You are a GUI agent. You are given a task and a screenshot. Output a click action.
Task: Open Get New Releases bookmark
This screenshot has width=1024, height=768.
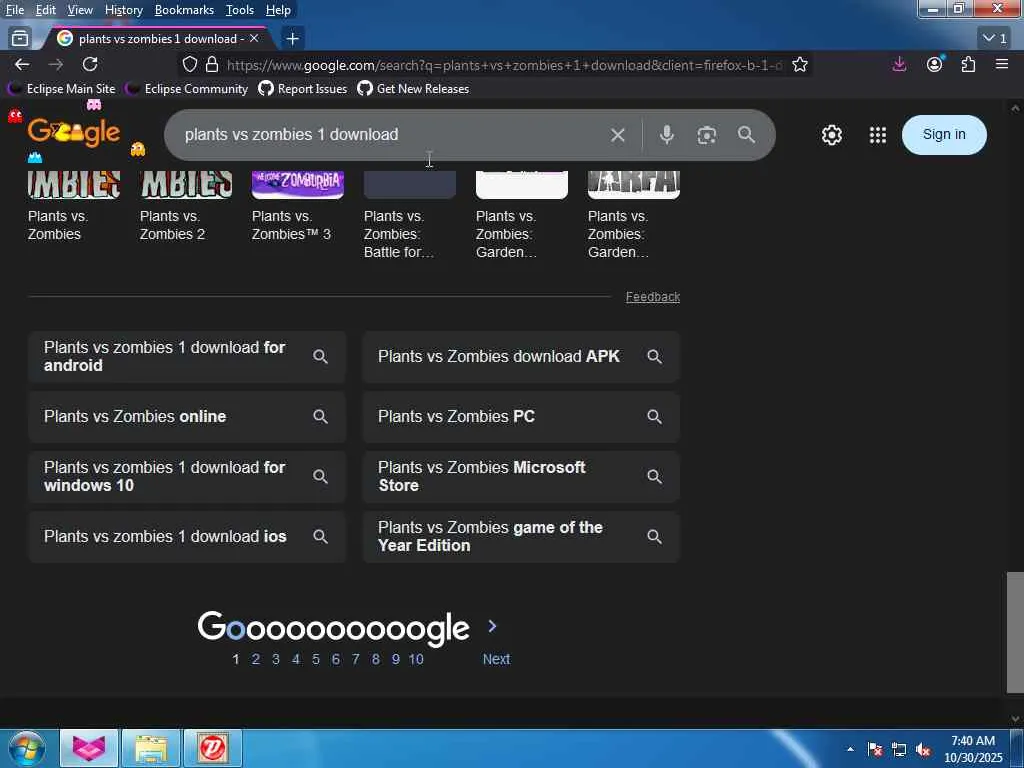(413, 89)
